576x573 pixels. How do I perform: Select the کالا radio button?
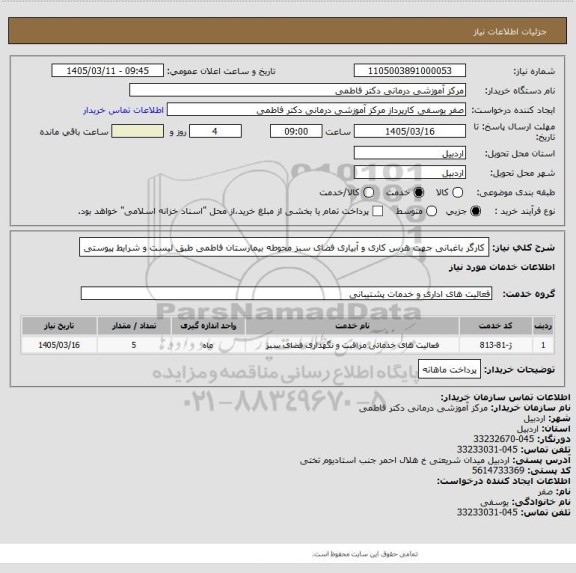457,192
